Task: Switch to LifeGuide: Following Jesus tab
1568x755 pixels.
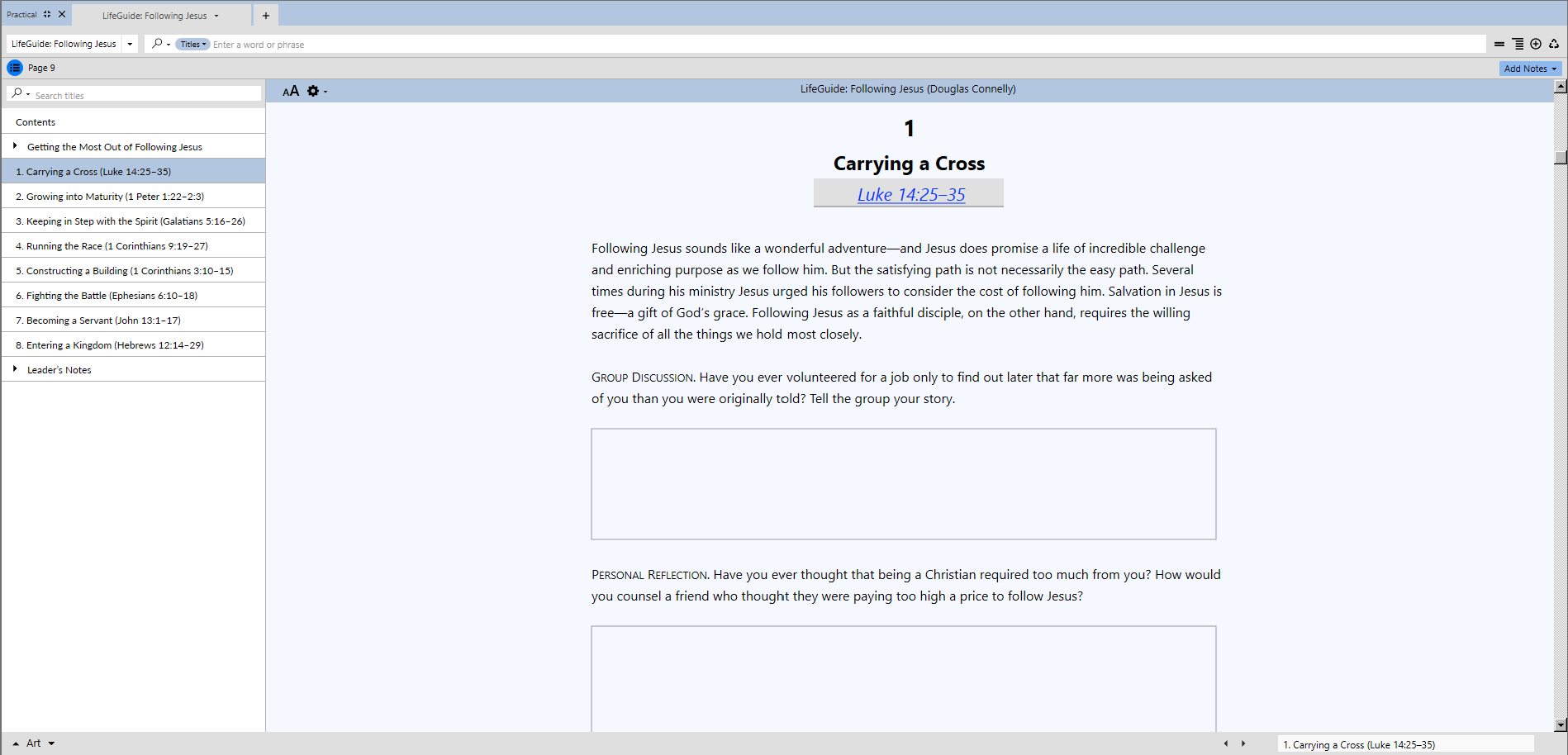Action: point(154,16)
